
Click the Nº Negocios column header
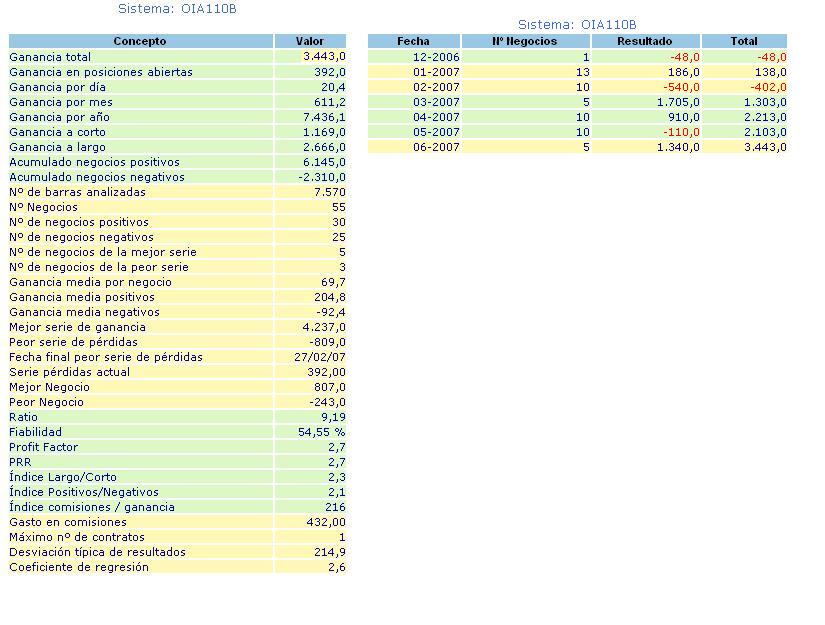[525, 41]
